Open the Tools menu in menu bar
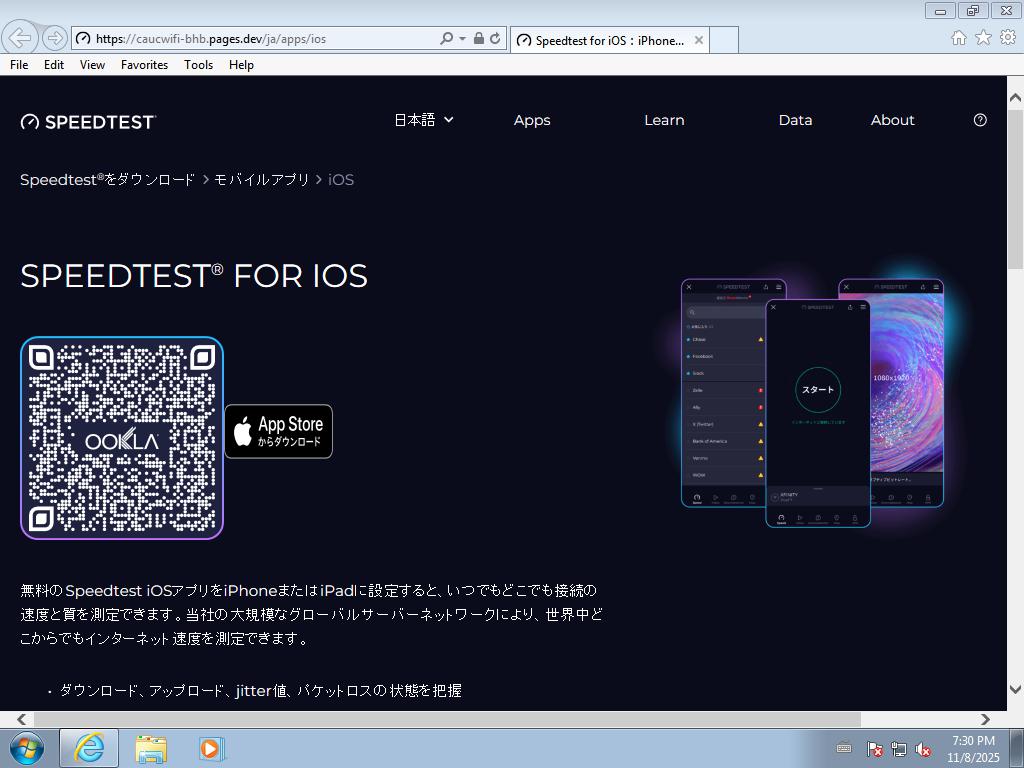Image resolution: width=1024 pixels, height=768 pixels. click(x=198, y=64)
